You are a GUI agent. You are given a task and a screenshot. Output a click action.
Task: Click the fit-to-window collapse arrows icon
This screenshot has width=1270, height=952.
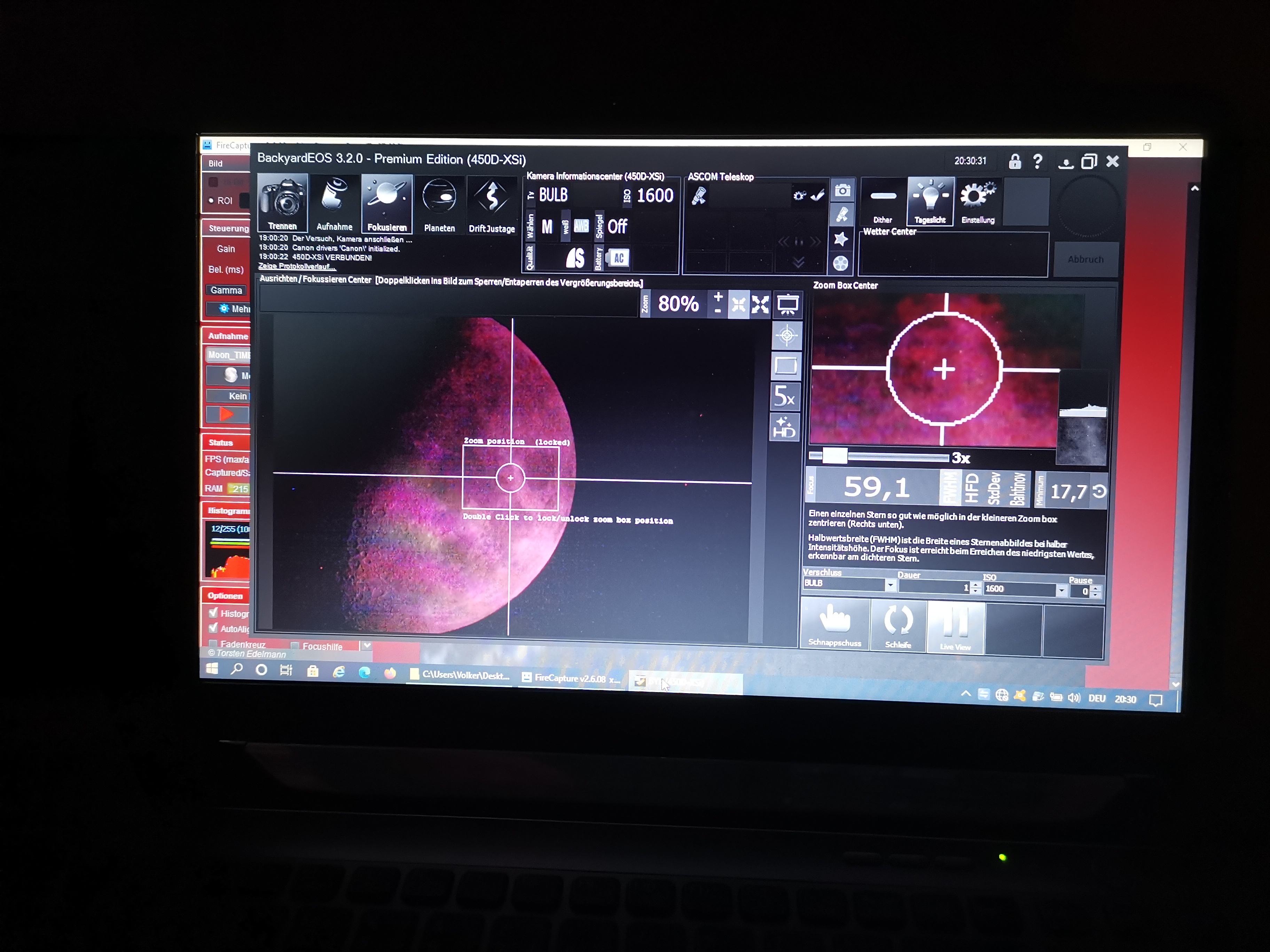738,304
